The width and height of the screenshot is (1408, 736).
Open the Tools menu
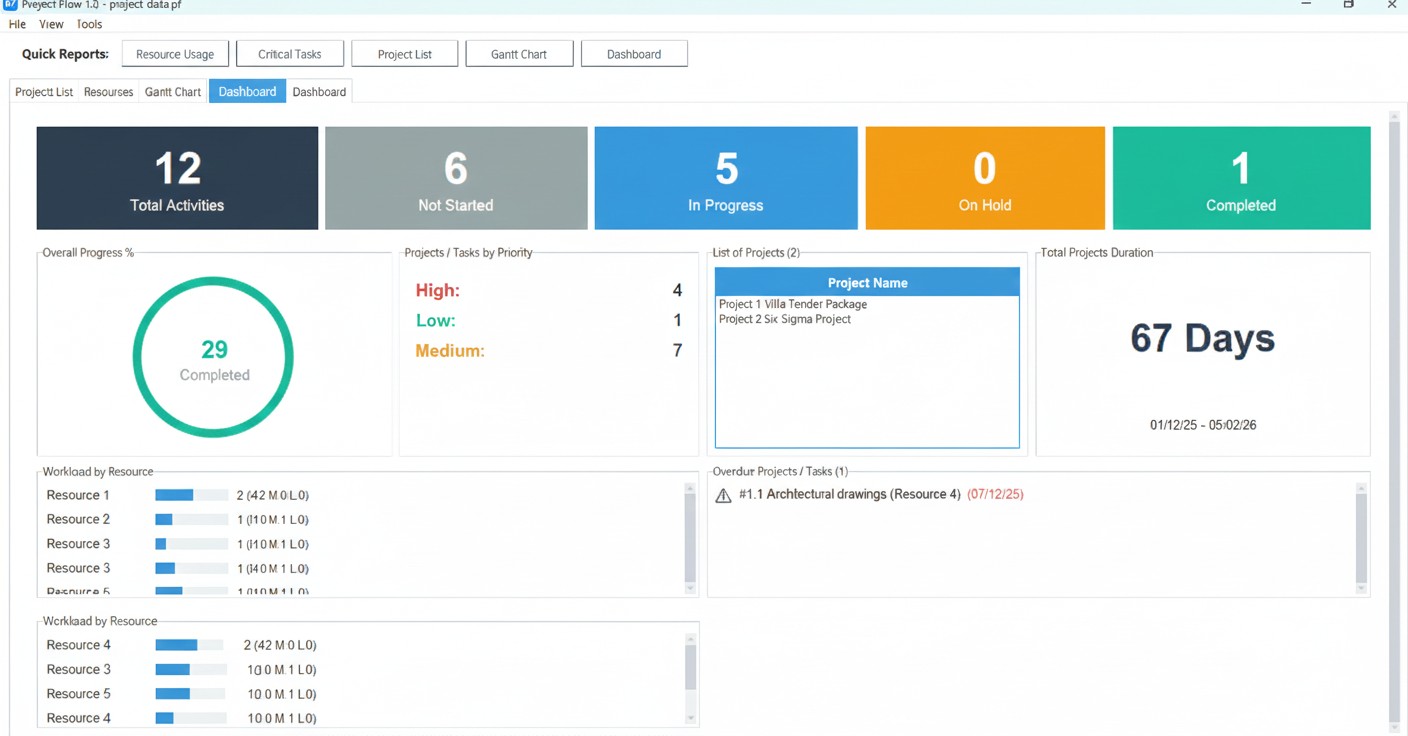click(89, 24)
